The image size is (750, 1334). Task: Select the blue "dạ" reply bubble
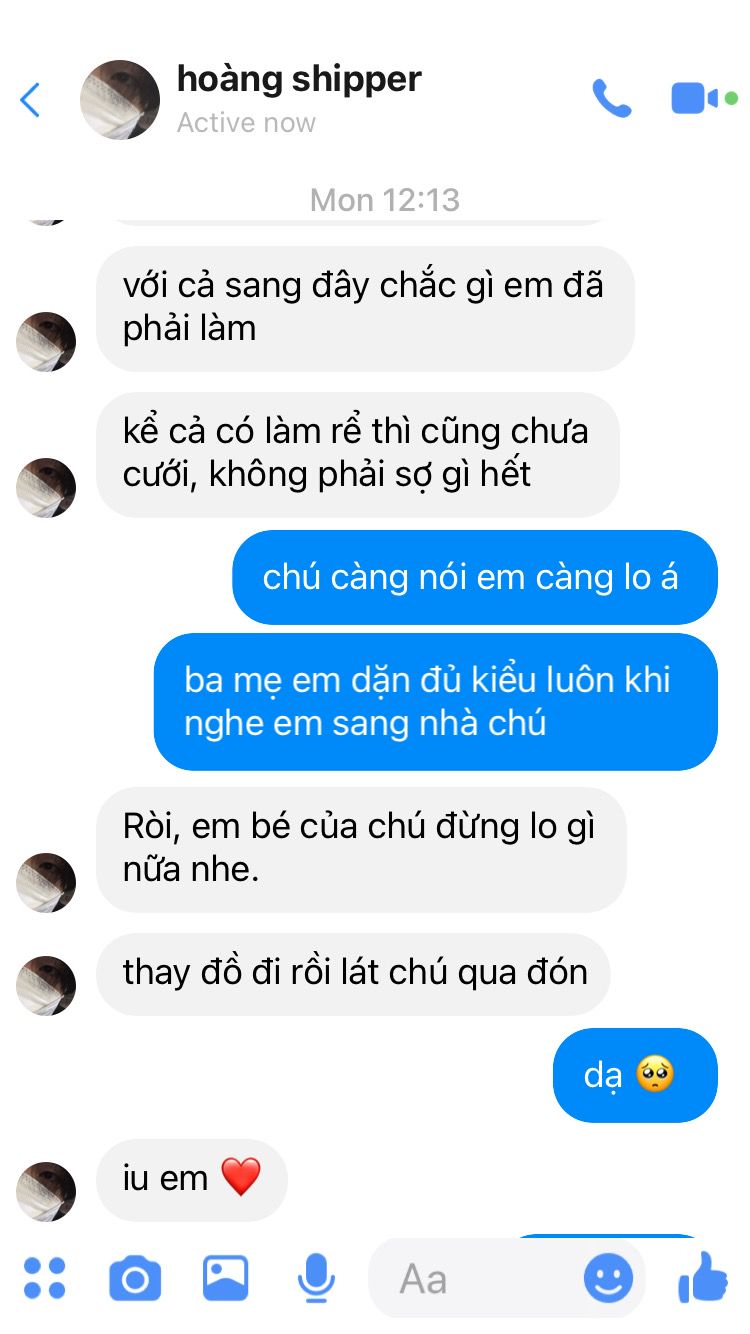(x=635, y=1075)
